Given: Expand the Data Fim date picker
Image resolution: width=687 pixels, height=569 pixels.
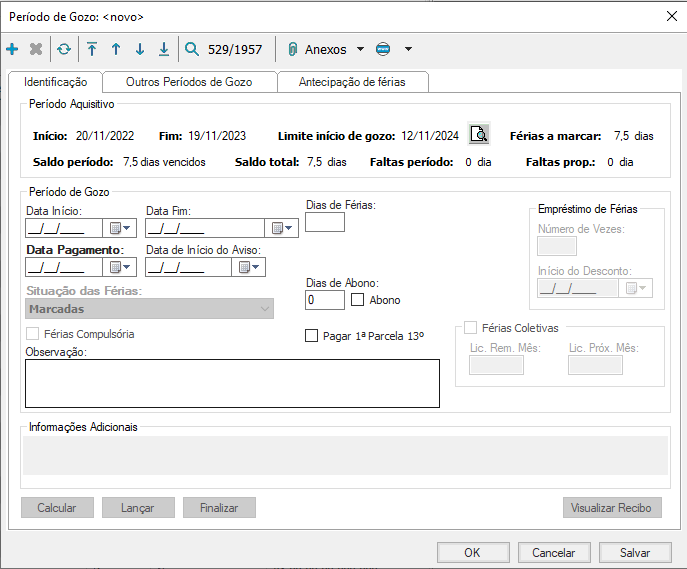Looking at the screenshot, I should click(x=284, y=228).
